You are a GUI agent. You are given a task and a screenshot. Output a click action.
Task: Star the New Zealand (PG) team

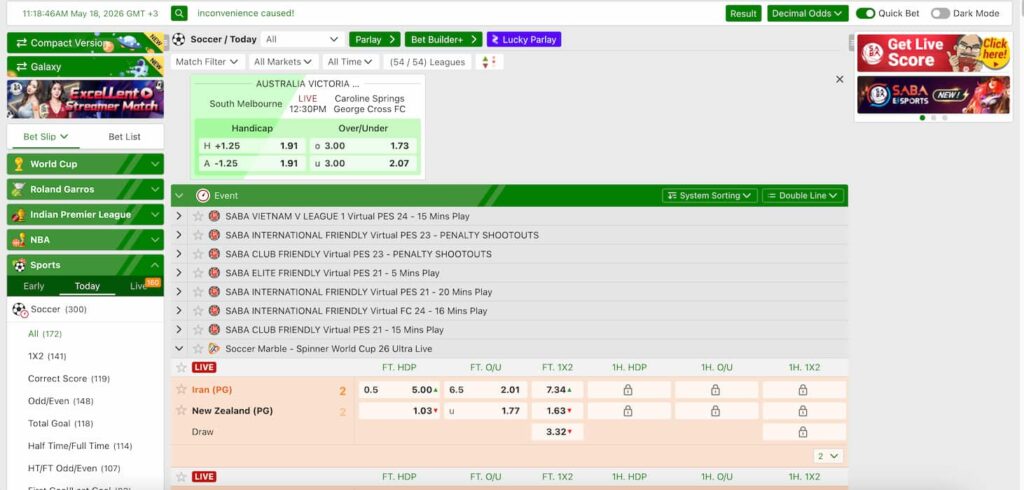click(182, 410)
